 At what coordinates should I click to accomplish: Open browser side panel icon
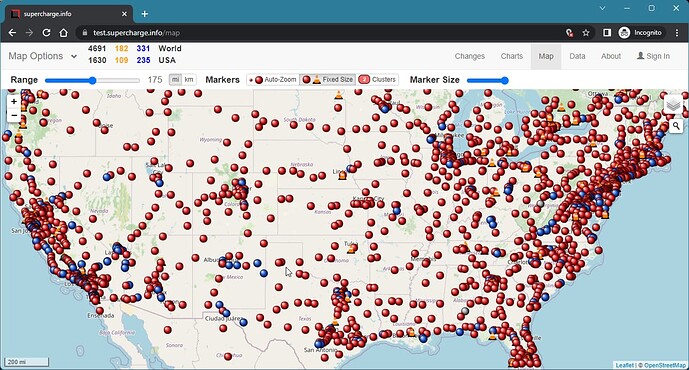(x=607, y=33)
